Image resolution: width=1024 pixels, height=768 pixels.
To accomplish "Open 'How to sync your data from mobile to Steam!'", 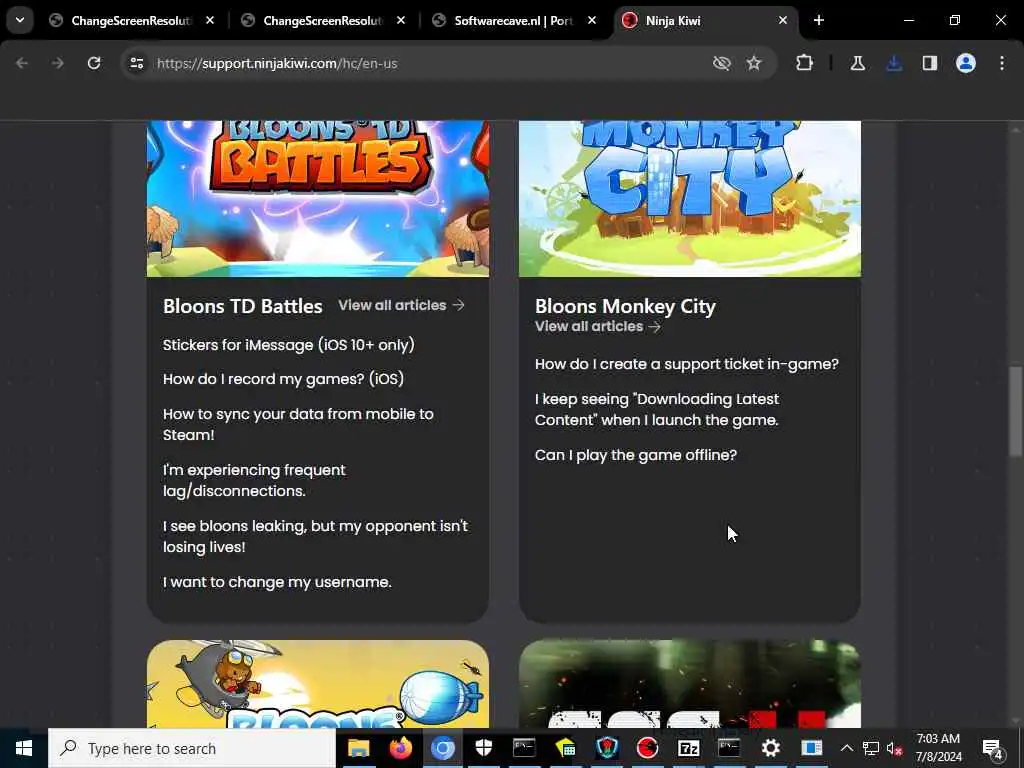I will [x=298, y=424].
